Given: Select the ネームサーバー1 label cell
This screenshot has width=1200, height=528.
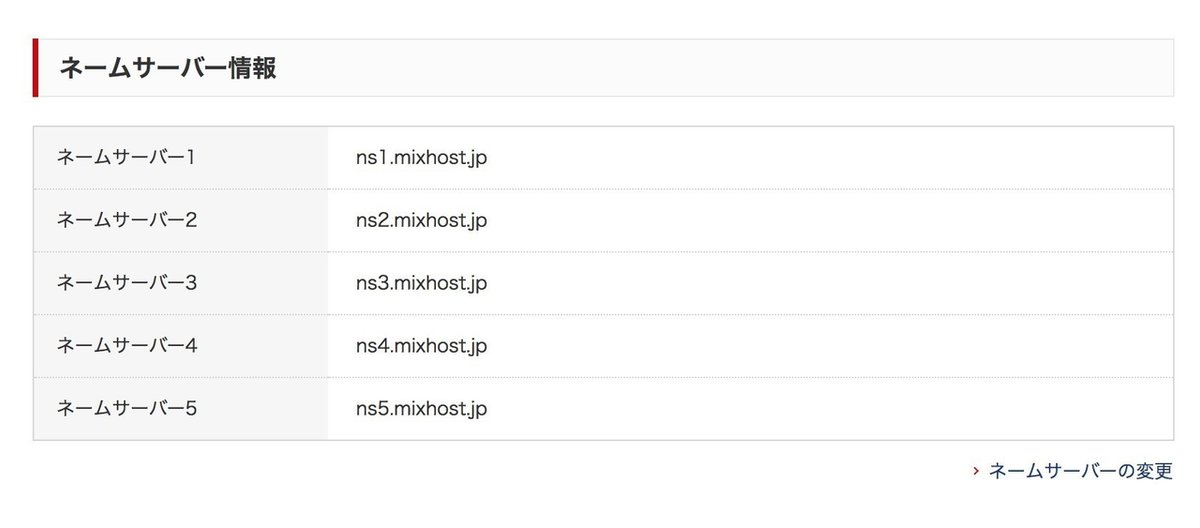Looking at the screenshot, I should pyautogui.click(x=126, y=158).
